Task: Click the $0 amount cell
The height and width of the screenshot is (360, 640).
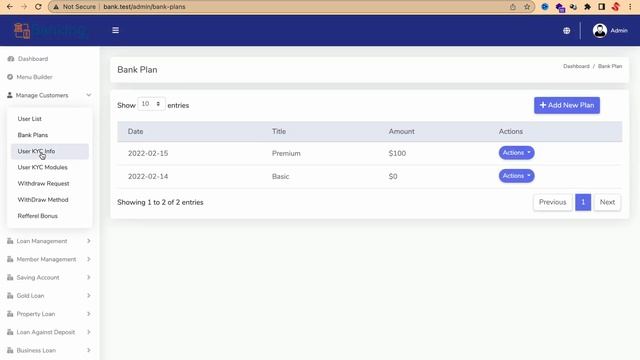Action: click(x=393, y=176)
